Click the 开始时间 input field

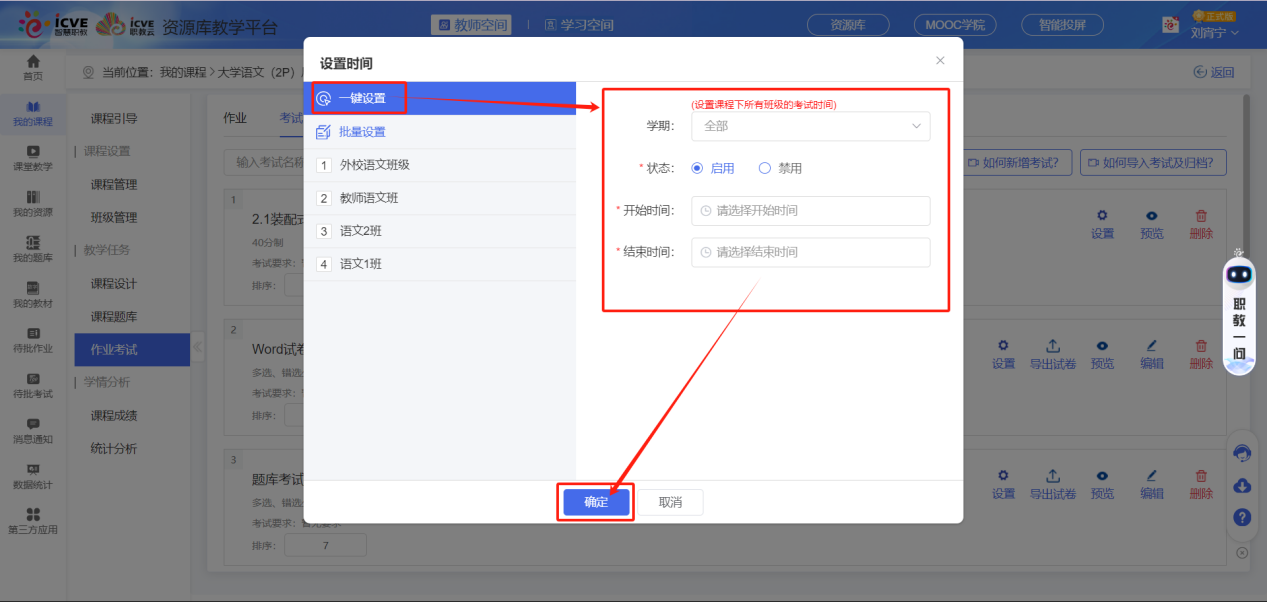[x=810, y=210]
